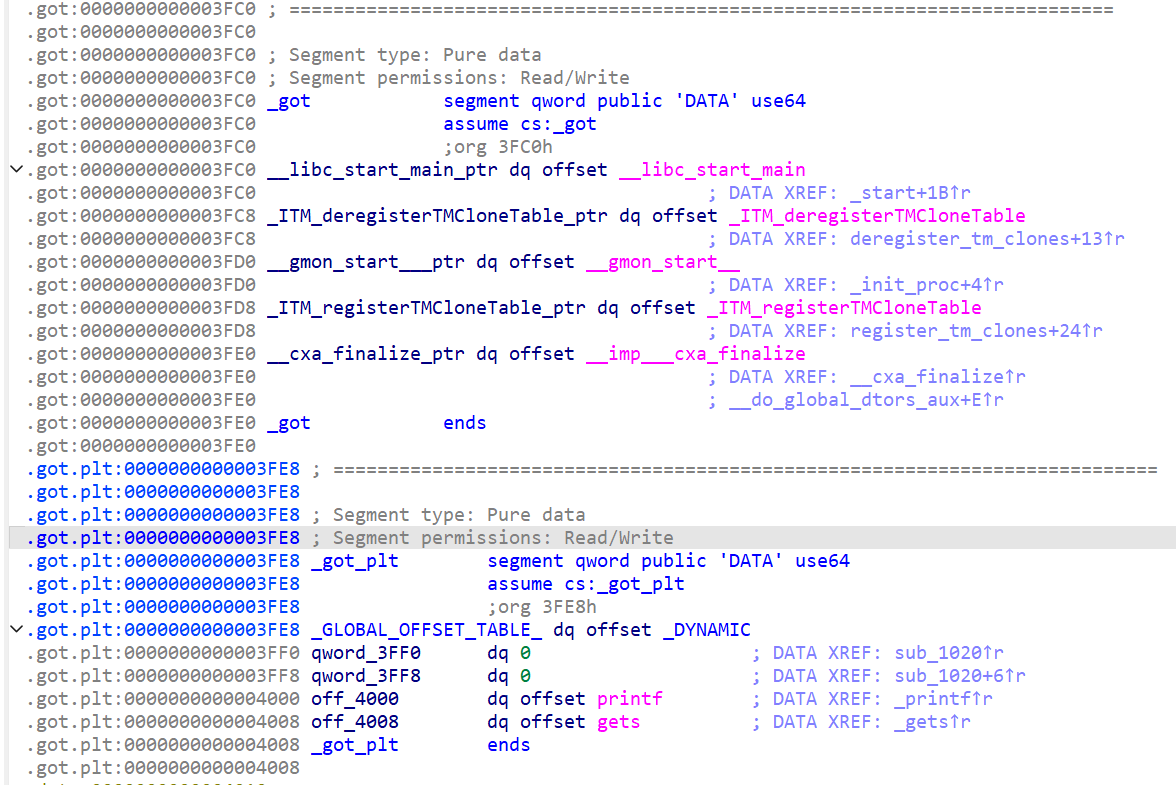Click the .got:0000000000003FD0 address of __gmon_start___ptr

pos(141,262)
